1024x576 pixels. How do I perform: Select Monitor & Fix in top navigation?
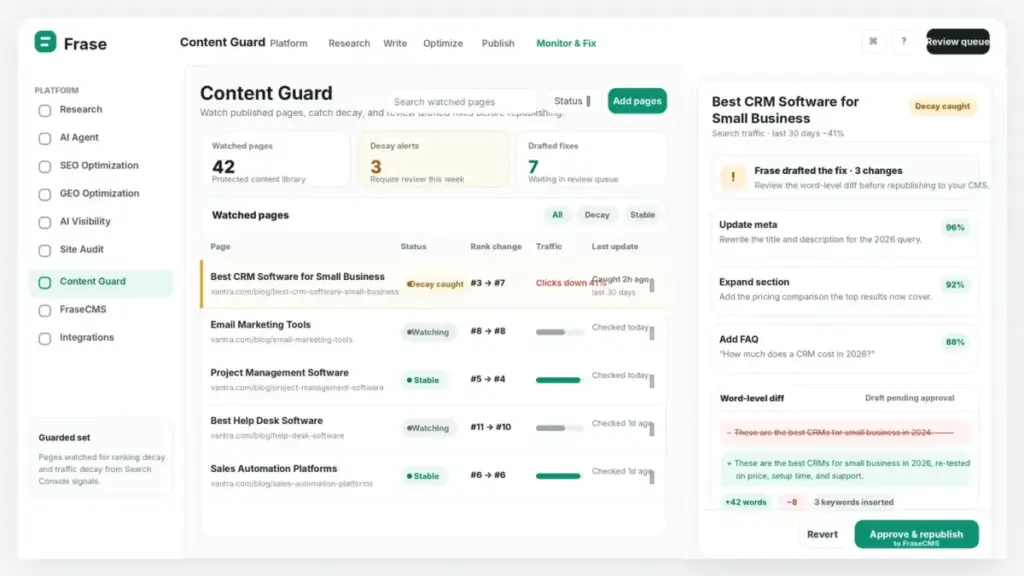566,43
